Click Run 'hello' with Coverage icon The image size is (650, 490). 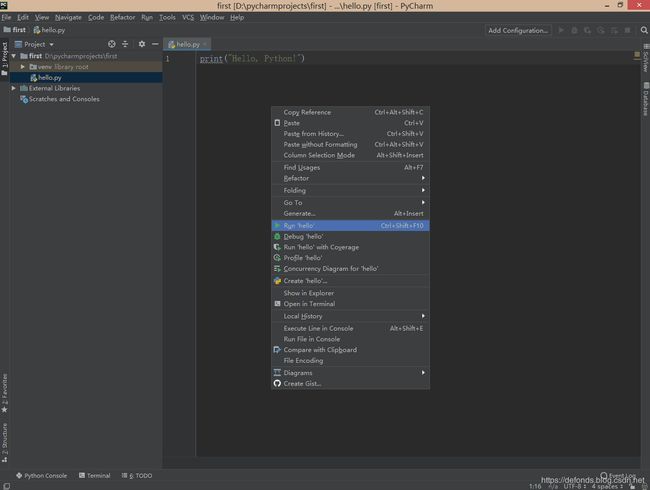pos(277,247)
